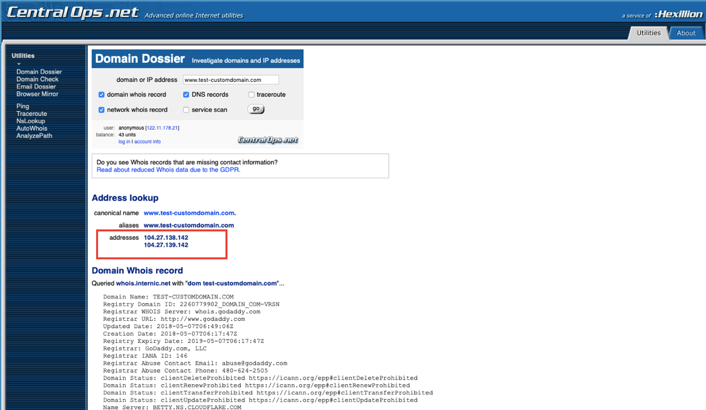
Task: Click Registrar: GoDaddy.com, LLC line
Action: tap(155, 348)
